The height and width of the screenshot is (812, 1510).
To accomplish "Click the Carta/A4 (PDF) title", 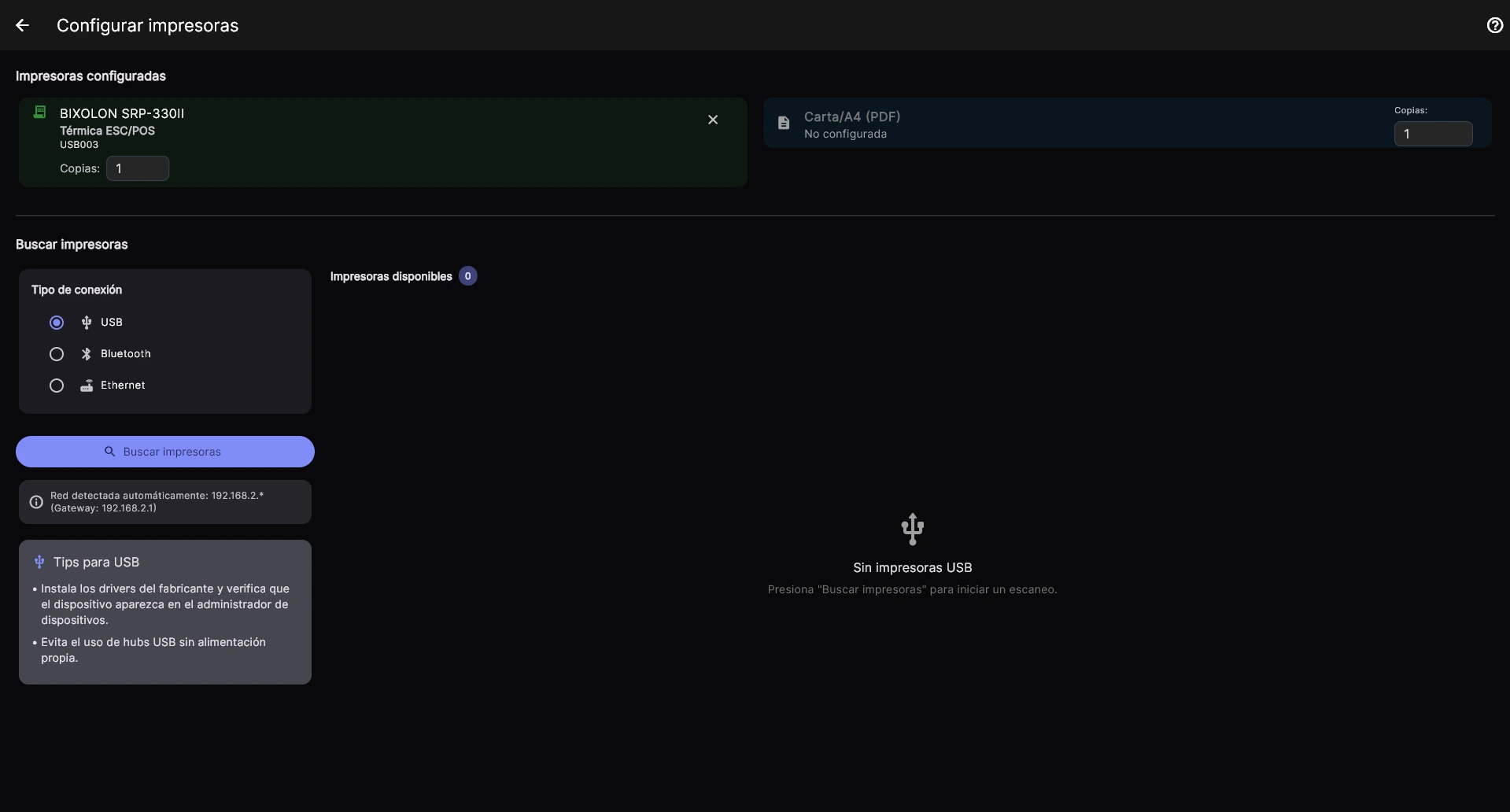I will point(852,116).
